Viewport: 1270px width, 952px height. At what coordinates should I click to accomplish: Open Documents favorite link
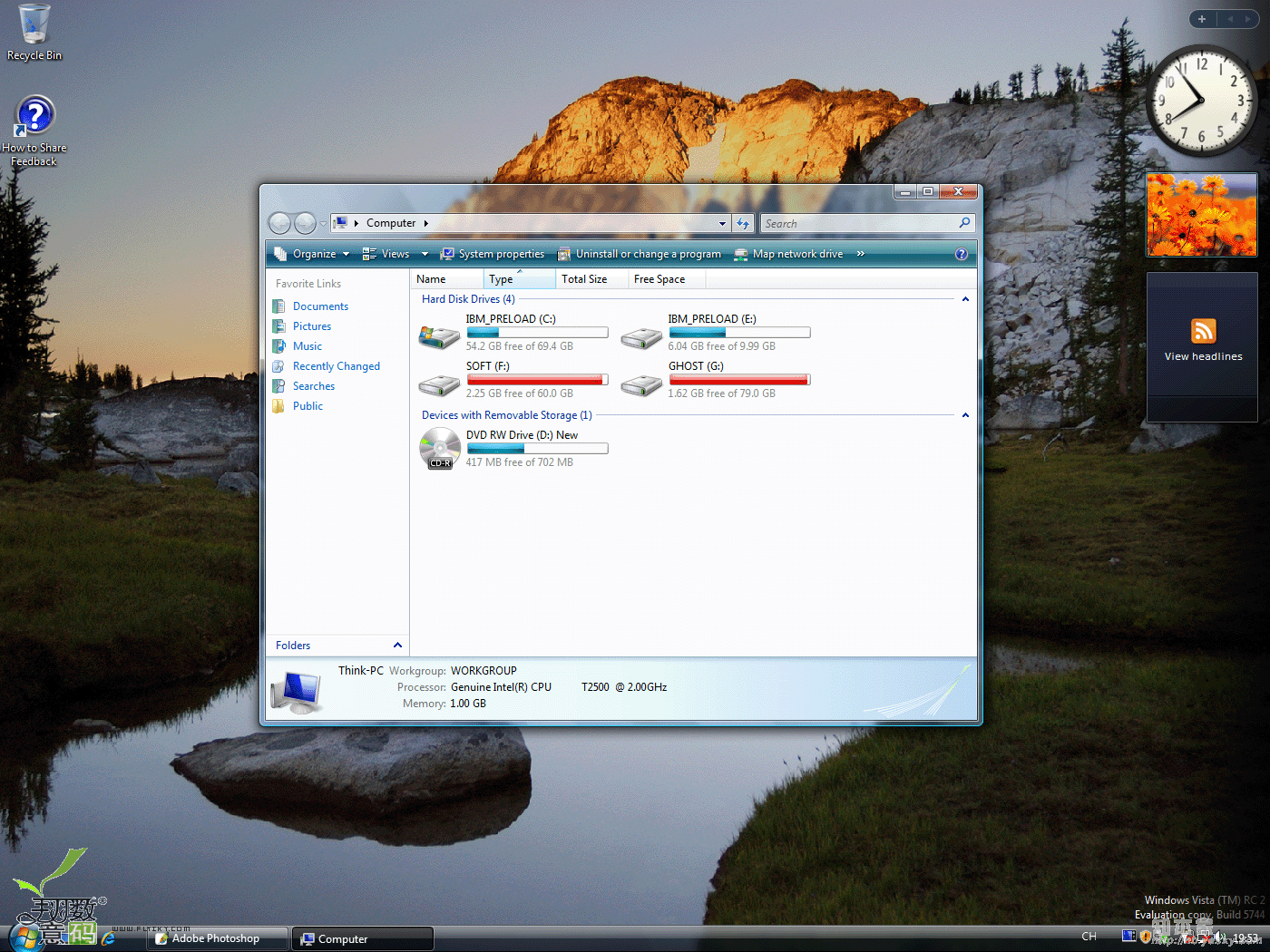tap(320, 306)
